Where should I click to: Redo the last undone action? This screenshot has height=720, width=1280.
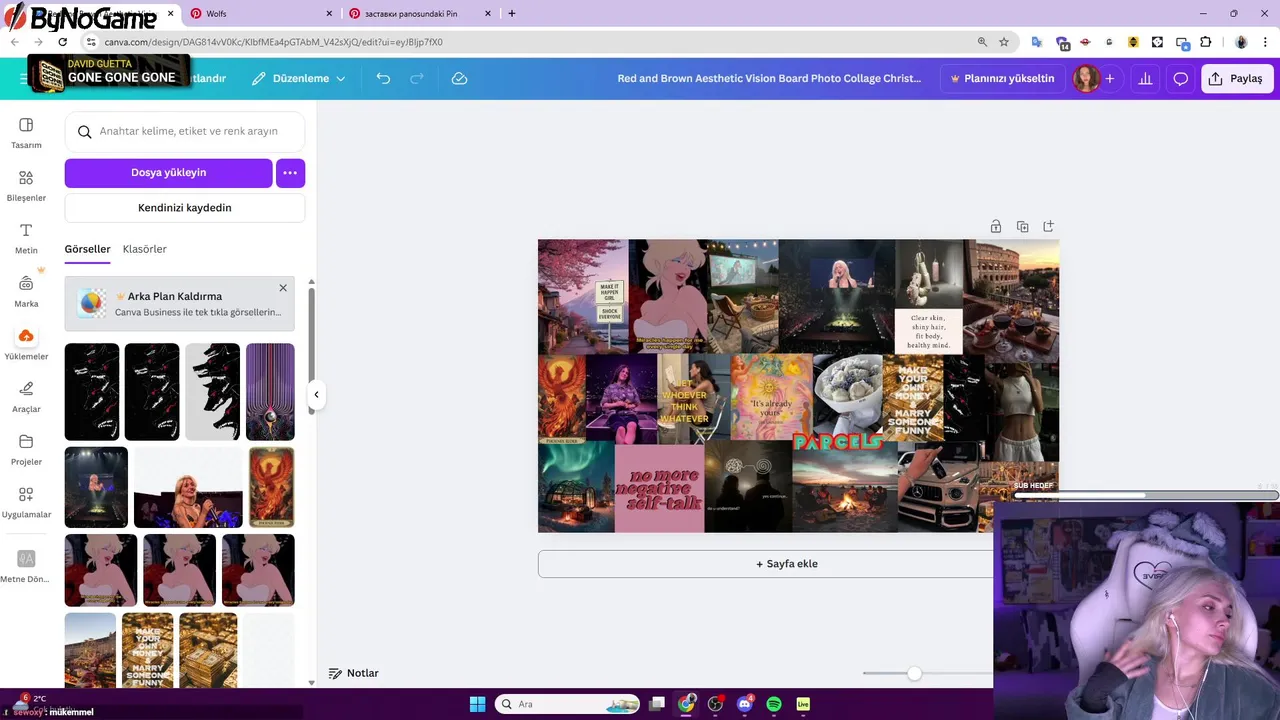click(417, 78)
